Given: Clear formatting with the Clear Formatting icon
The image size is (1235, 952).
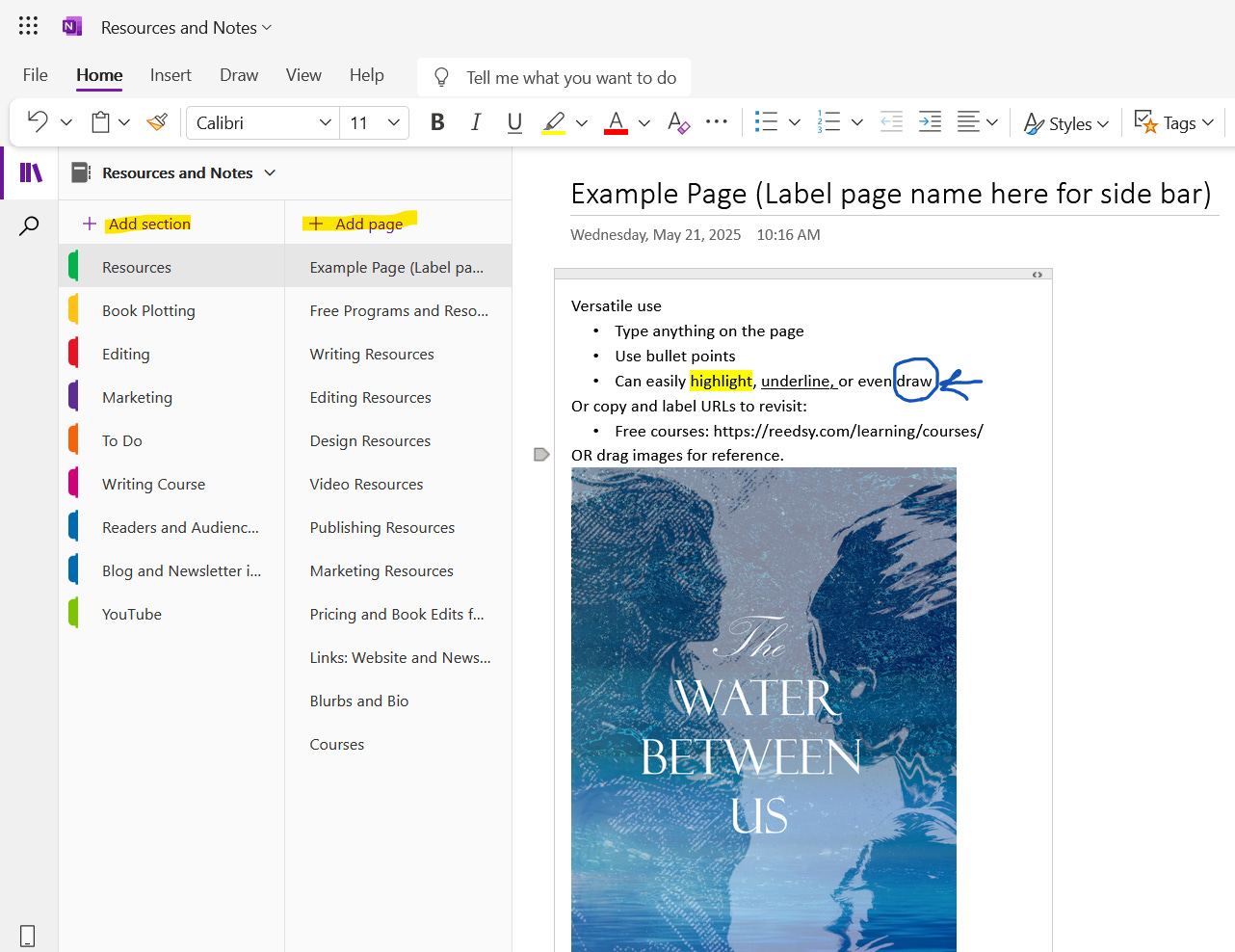Looking at the screenshot, I should click(x=678, y=123).
